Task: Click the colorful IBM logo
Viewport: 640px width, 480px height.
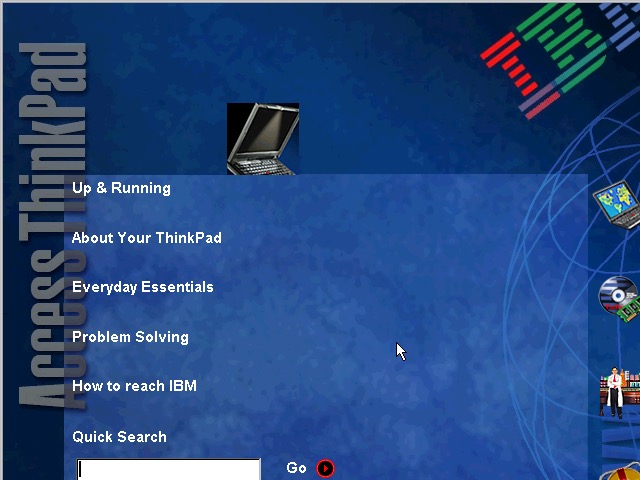Action: pyautogui.click(x=560, y=61)
